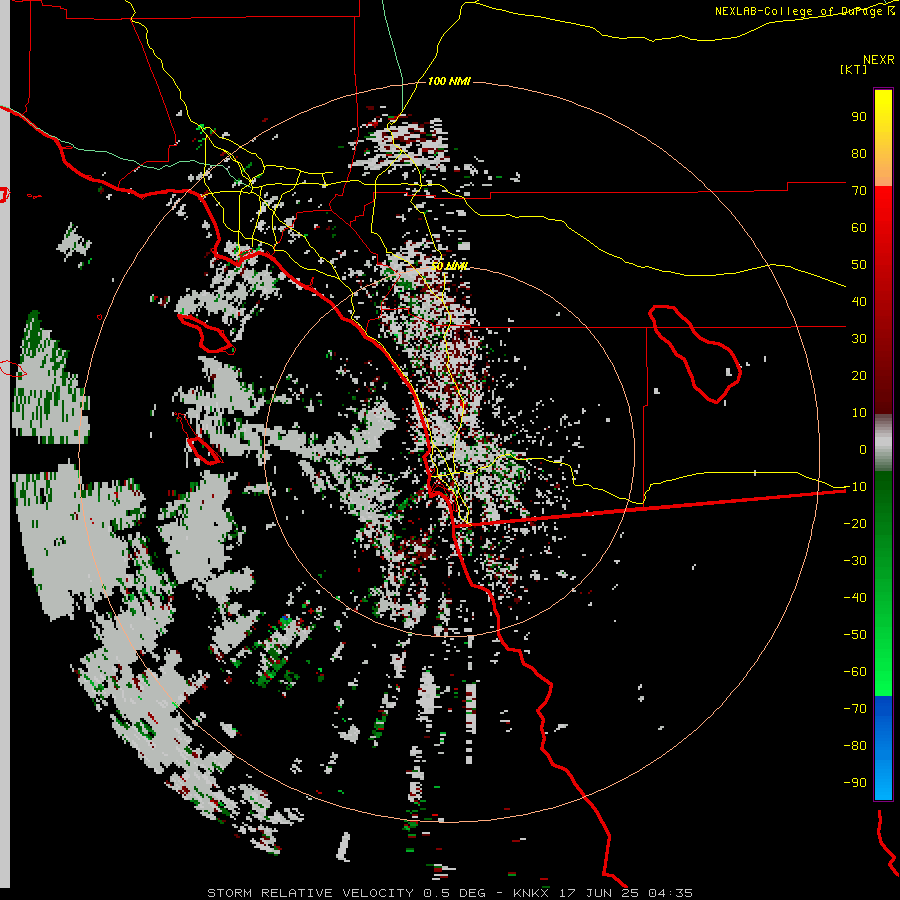Select the -80 knot scale label
The image size is (900, 900).
pyautogui.click(x=855, y=746)
